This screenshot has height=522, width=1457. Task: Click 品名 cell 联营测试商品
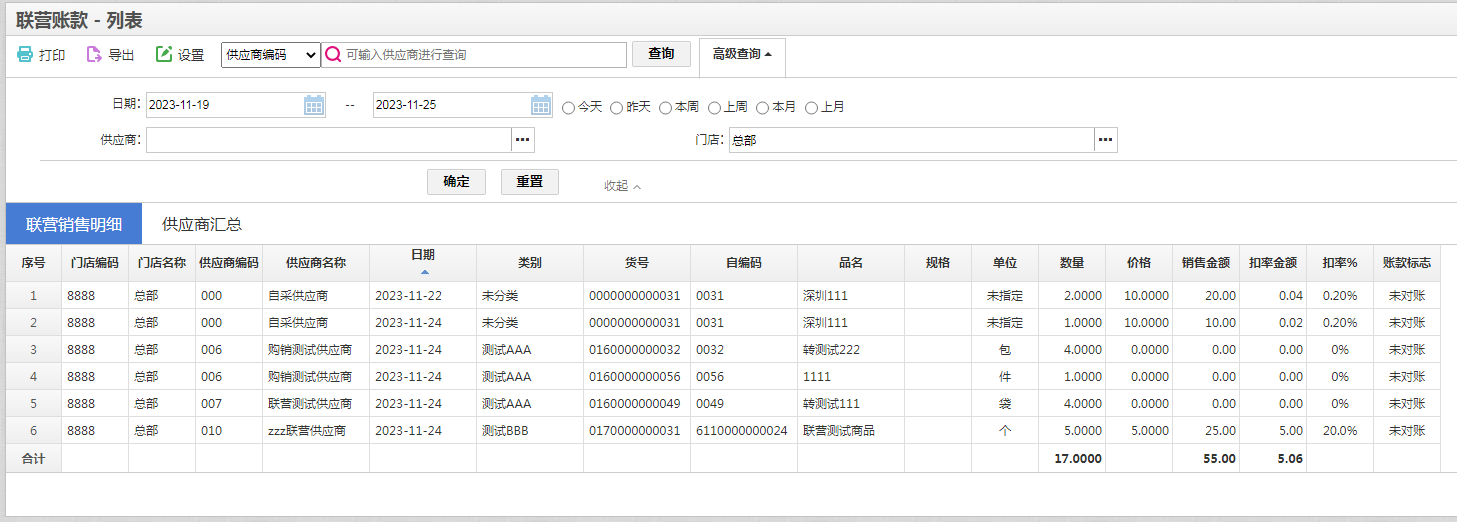coord(851,431)
